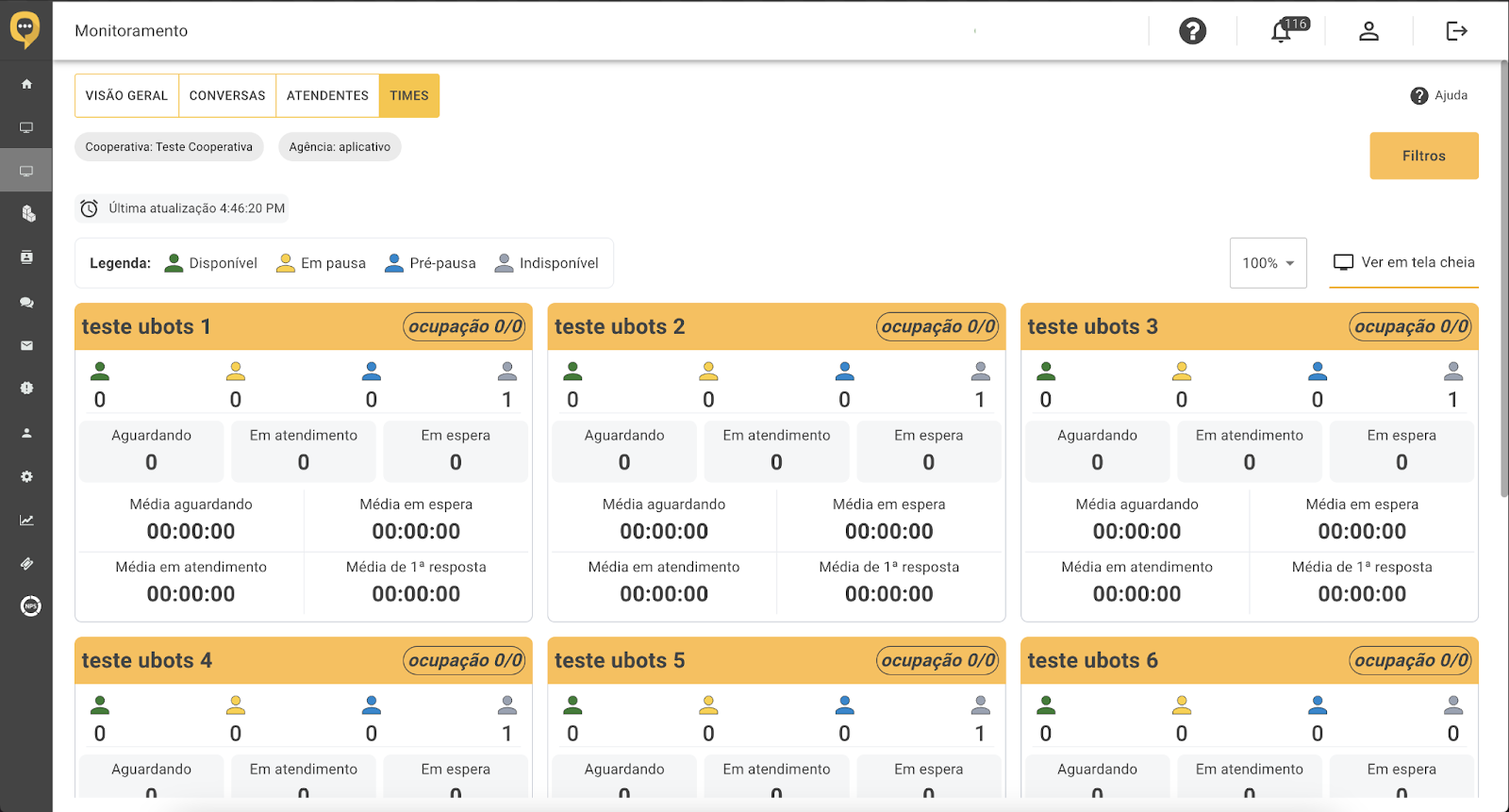Open the alert badge sidebar icon

coord(26,388)
